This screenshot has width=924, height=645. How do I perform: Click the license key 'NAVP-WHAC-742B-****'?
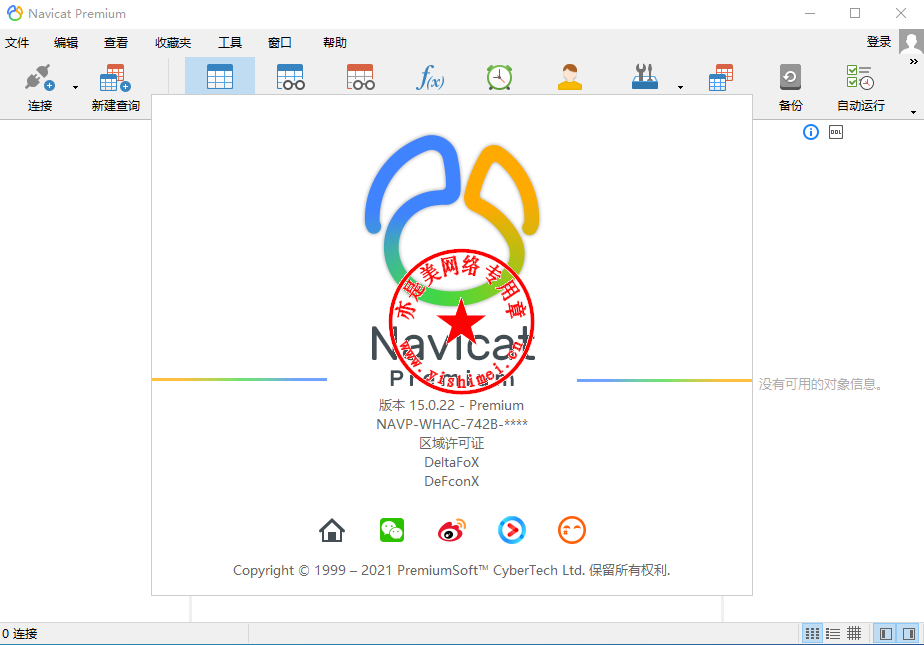click(452, 424)
